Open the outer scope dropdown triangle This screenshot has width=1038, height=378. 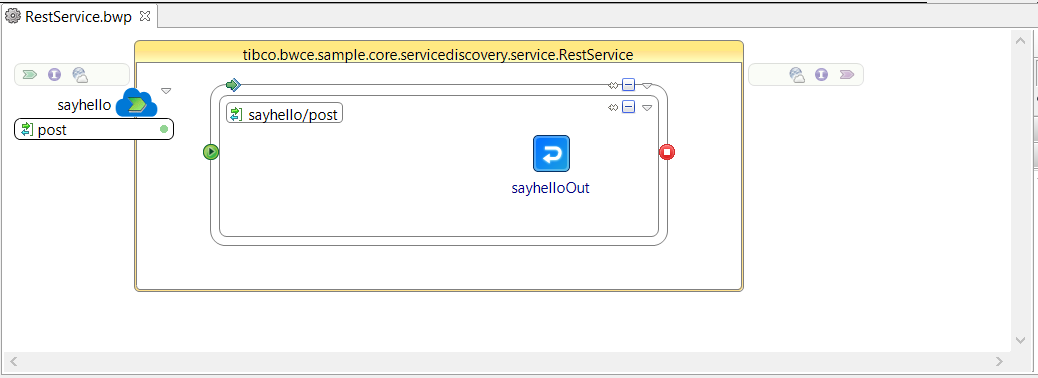(x=647, y=85)
